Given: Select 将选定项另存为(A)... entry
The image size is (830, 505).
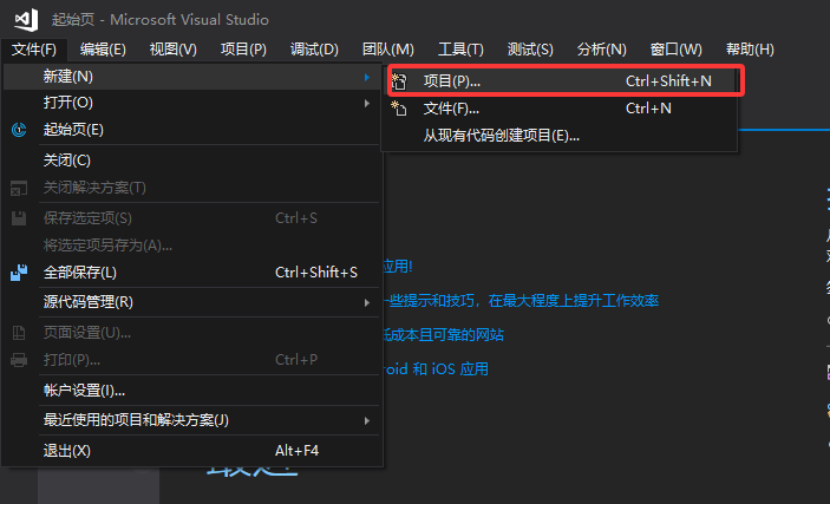Looking at the screenshot, I should click(x=192, y=246).
